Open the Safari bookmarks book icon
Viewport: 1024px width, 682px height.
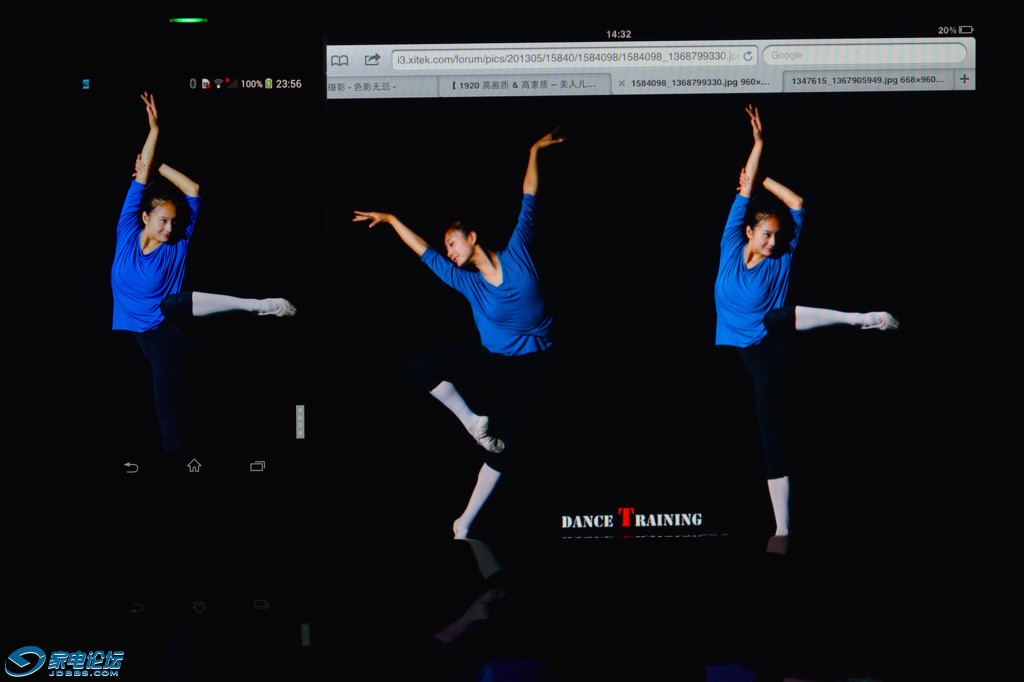coord(340,60)
